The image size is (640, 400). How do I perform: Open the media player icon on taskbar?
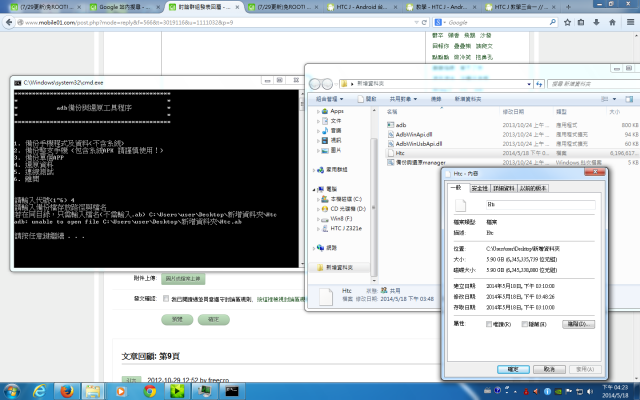[x=121, y=391]
